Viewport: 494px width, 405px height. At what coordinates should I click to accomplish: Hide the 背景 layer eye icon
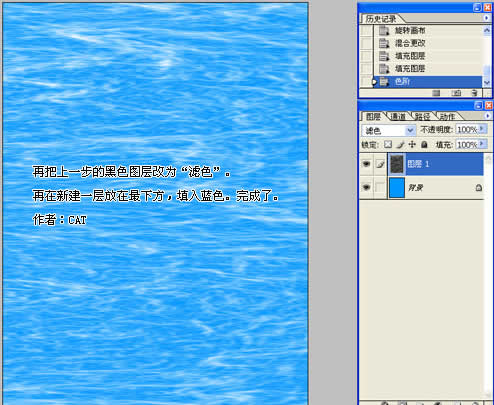pyautogui.click(x=366, y=187)
